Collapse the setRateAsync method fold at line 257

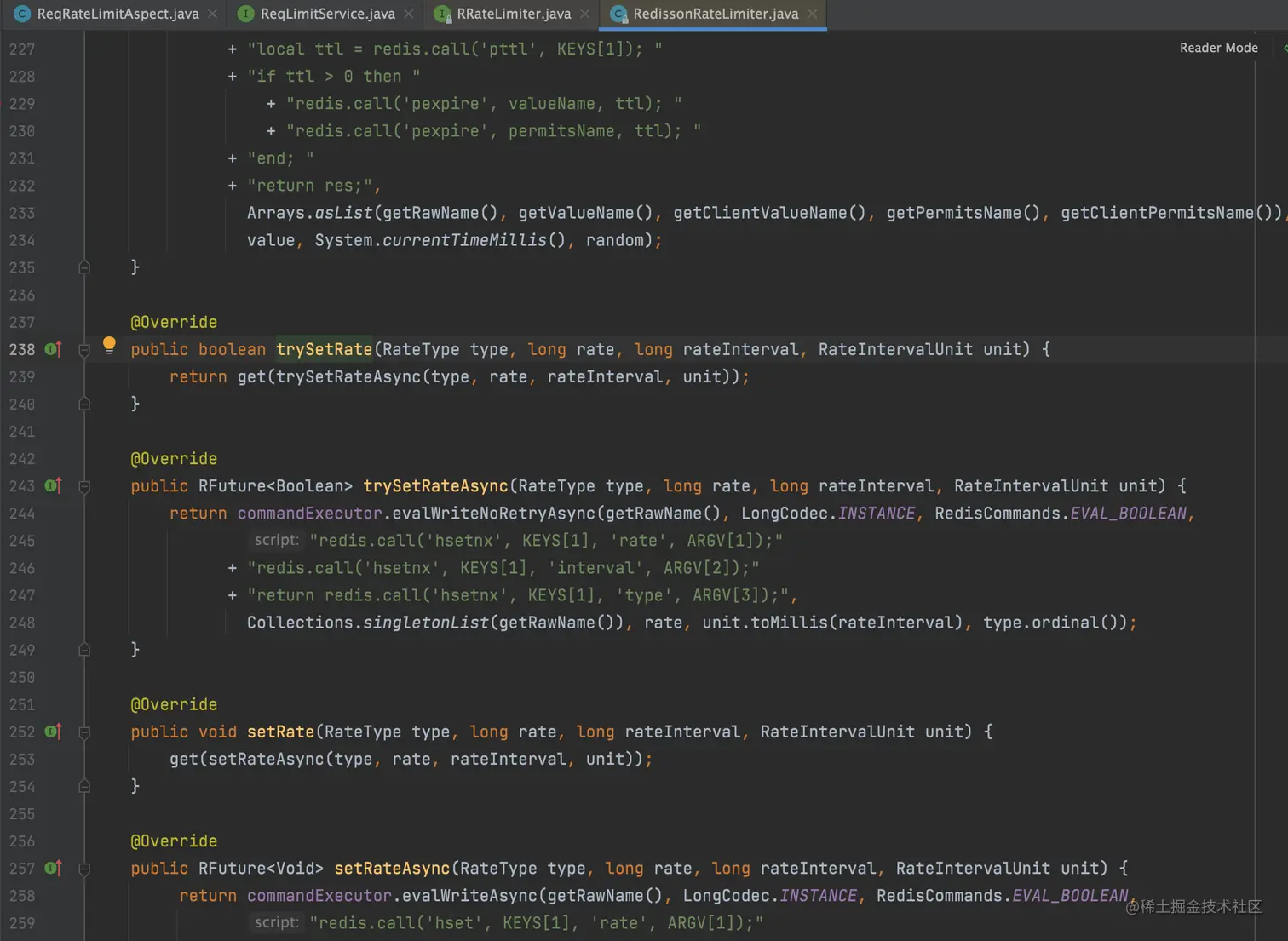coord(84,869)
